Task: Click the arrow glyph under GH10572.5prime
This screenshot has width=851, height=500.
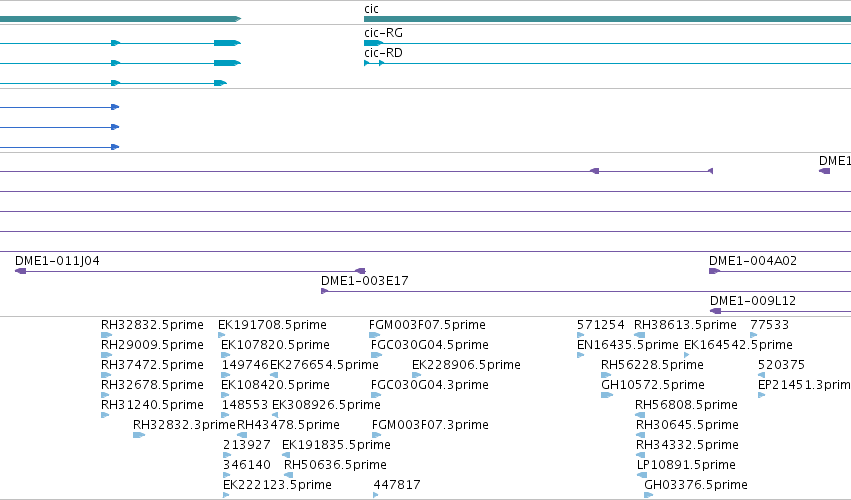Action: tap(607, 395)
